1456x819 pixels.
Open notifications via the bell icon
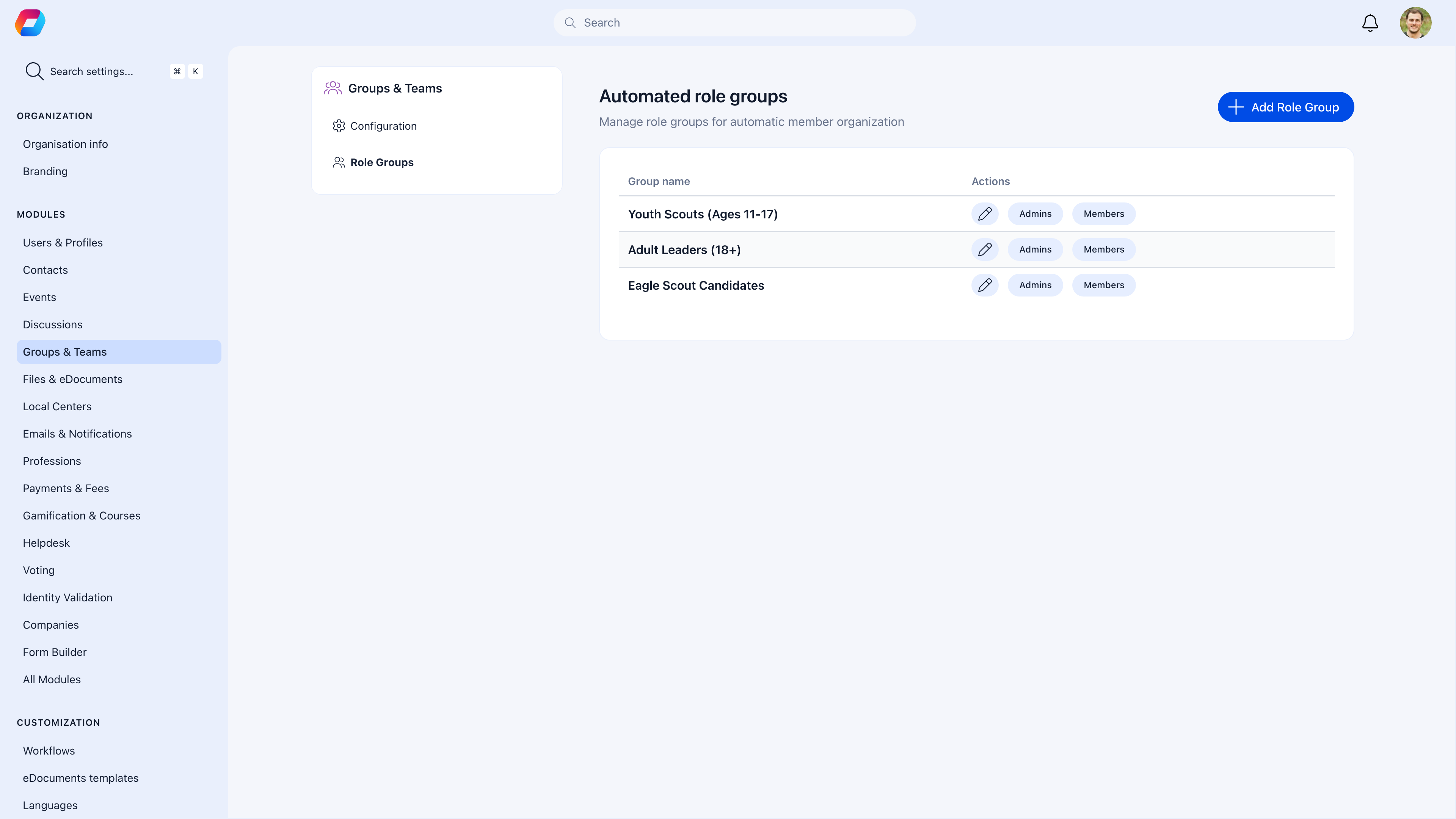[x=1370, y=23]
